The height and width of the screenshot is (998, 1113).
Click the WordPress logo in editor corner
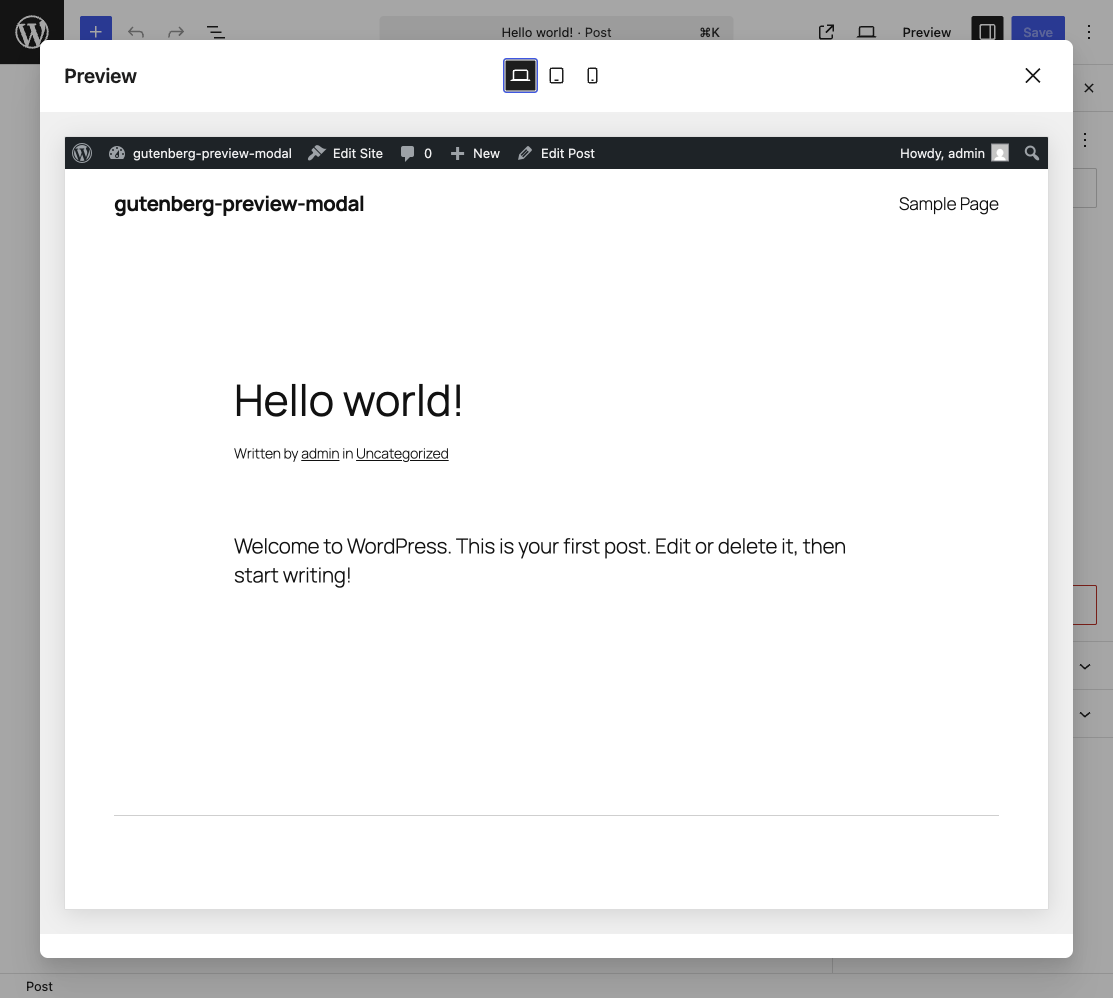pos(32,32)
